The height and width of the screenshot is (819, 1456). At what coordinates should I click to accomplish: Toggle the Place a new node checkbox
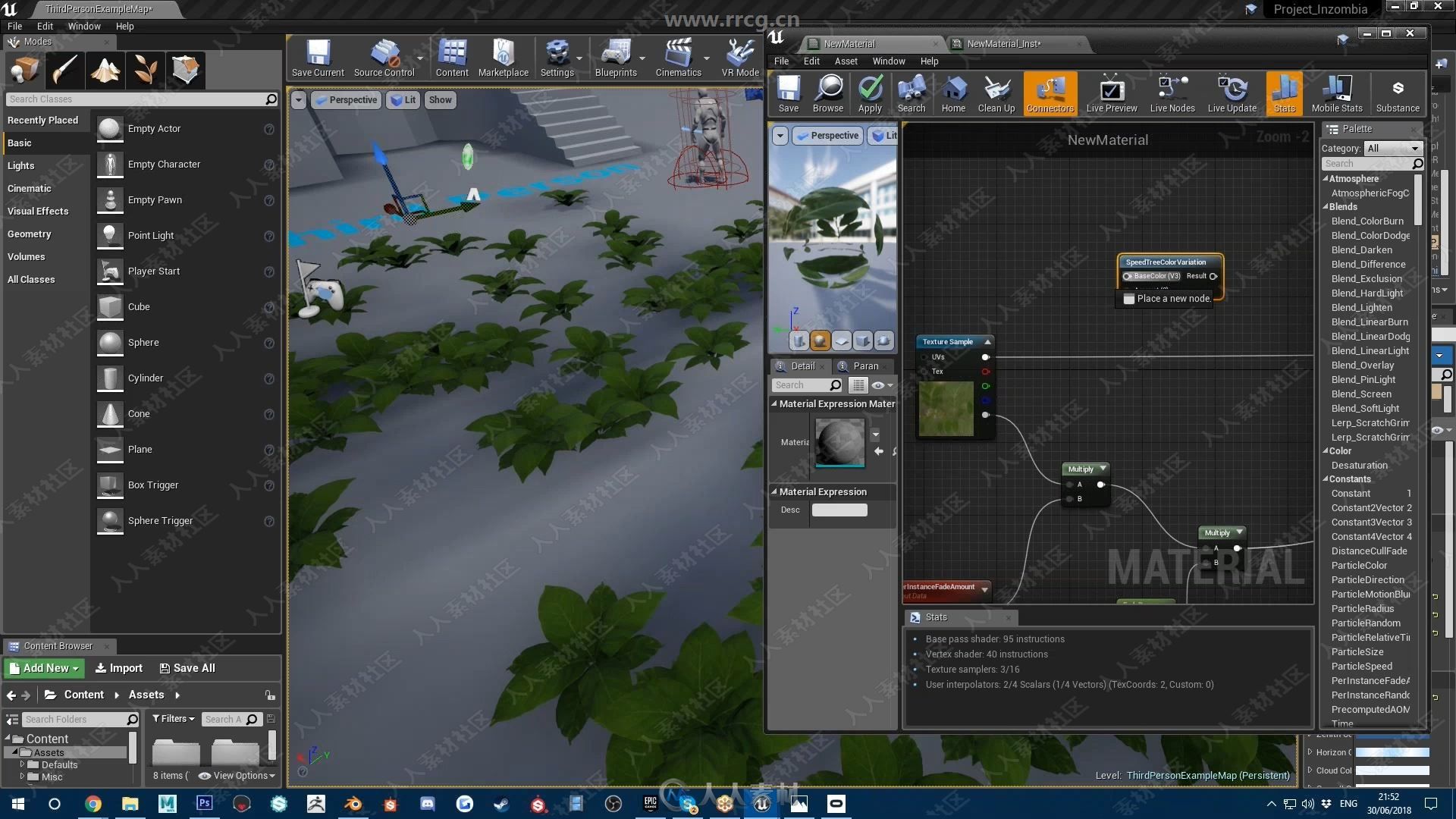1129,298
